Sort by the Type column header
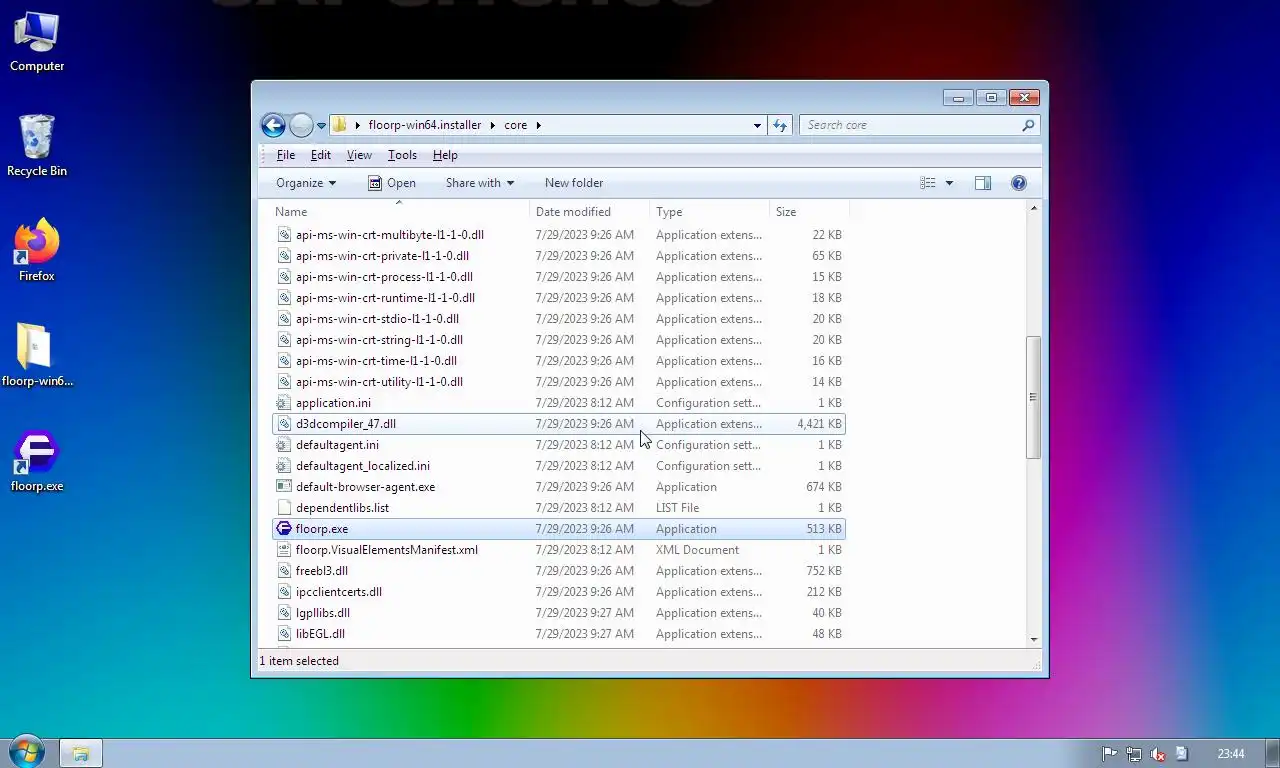The image size is (1280, 768). pos(710,212)
